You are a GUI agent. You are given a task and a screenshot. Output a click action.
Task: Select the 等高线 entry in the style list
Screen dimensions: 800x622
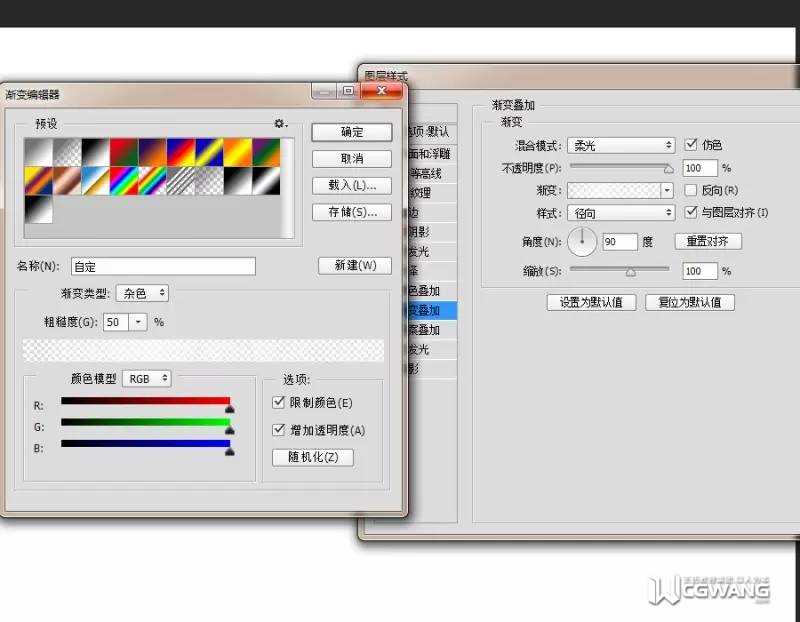pos(432,173)
